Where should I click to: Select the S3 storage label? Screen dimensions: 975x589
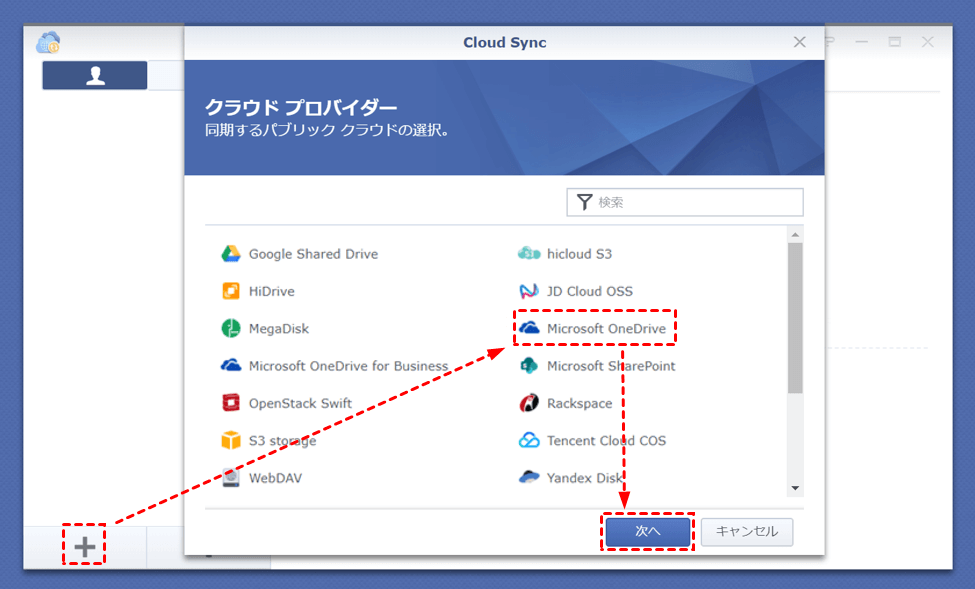point(282,440)
